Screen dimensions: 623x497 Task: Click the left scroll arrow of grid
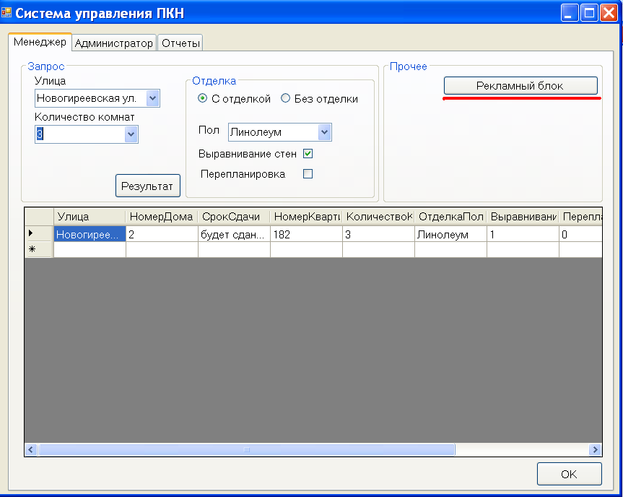tap(31, 450)
